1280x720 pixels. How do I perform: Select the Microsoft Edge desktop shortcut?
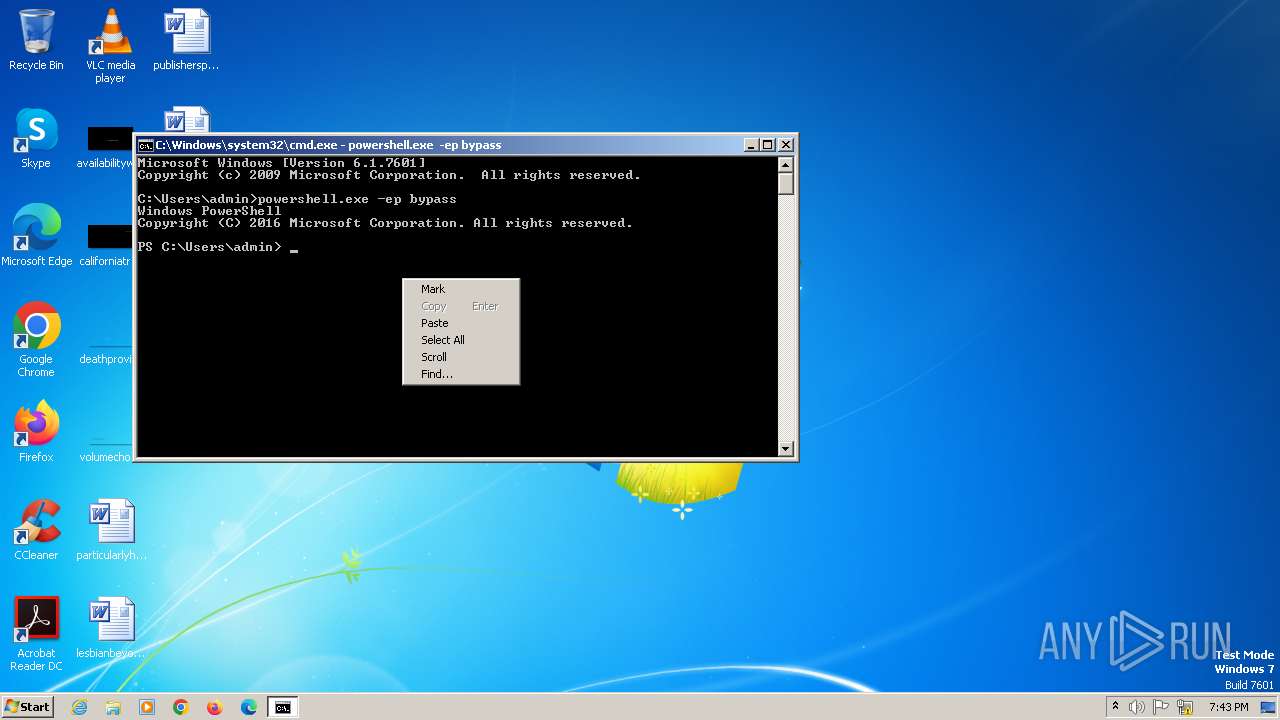click(x=36, y=236)
